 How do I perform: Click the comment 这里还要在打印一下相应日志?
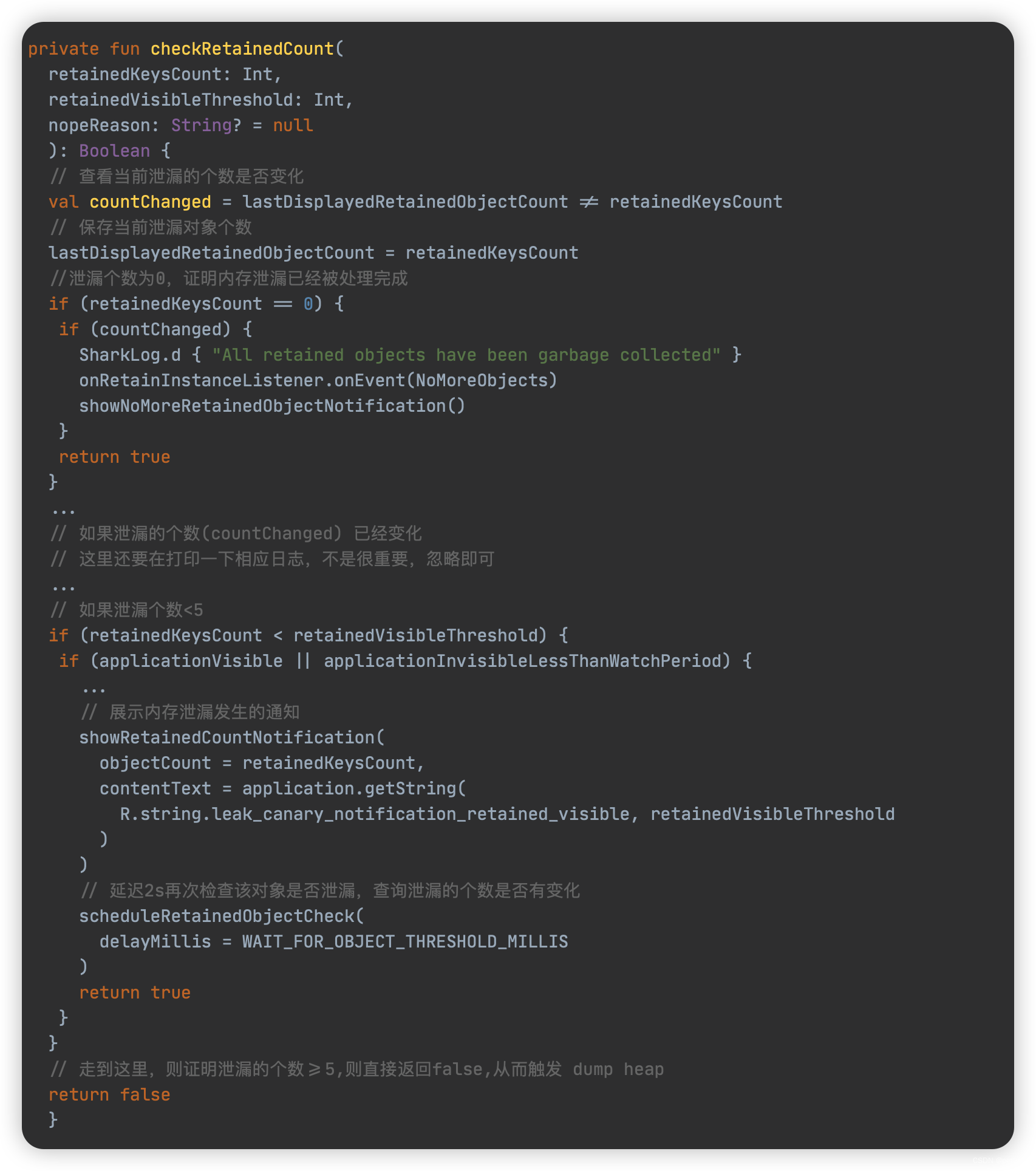click(x=273, y=559)
